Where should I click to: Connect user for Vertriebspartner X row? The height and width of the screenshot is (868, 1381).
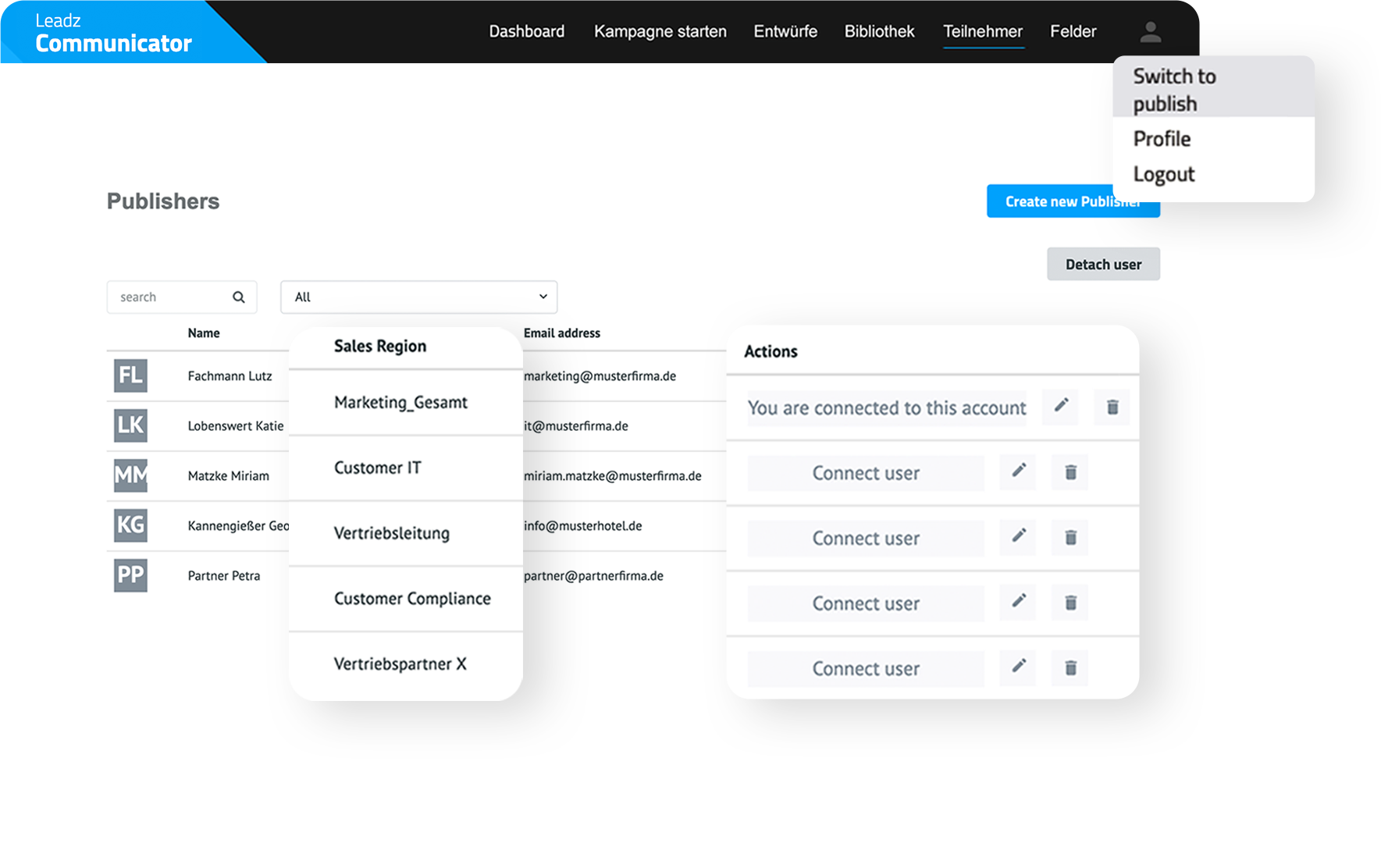[866, 668]
